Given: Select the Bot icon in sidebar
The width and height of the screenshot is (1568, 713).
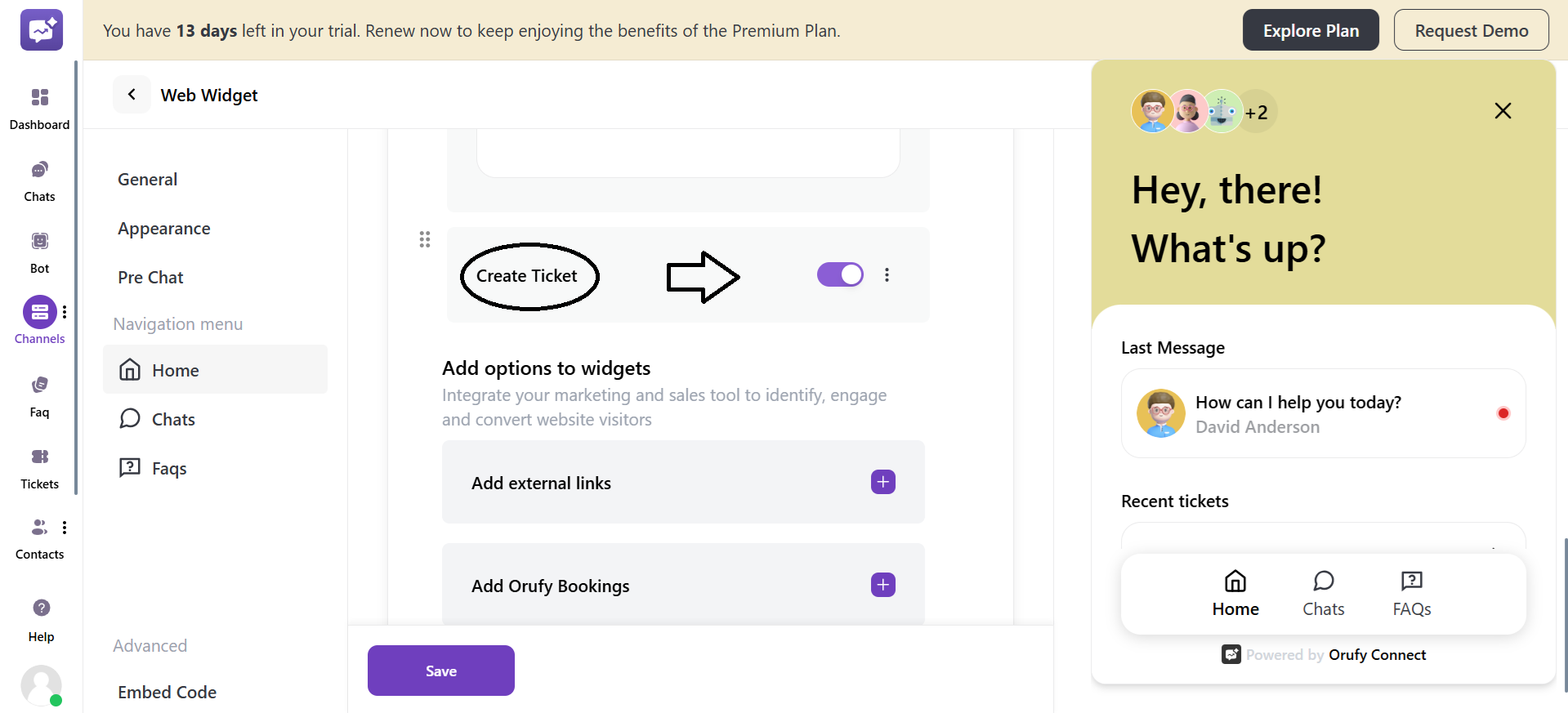Looking at the screenshot, I should click(39, 249).
